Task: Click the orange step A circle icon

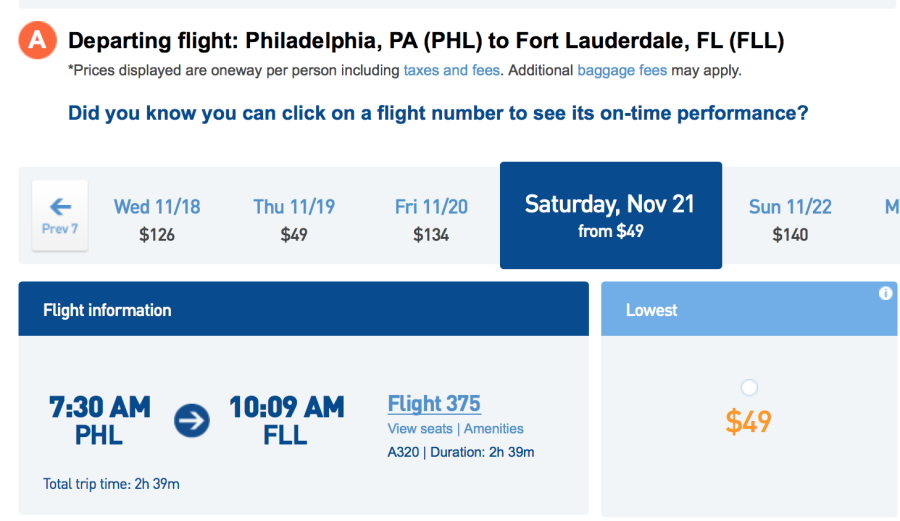Action: (x=37, y=41)
